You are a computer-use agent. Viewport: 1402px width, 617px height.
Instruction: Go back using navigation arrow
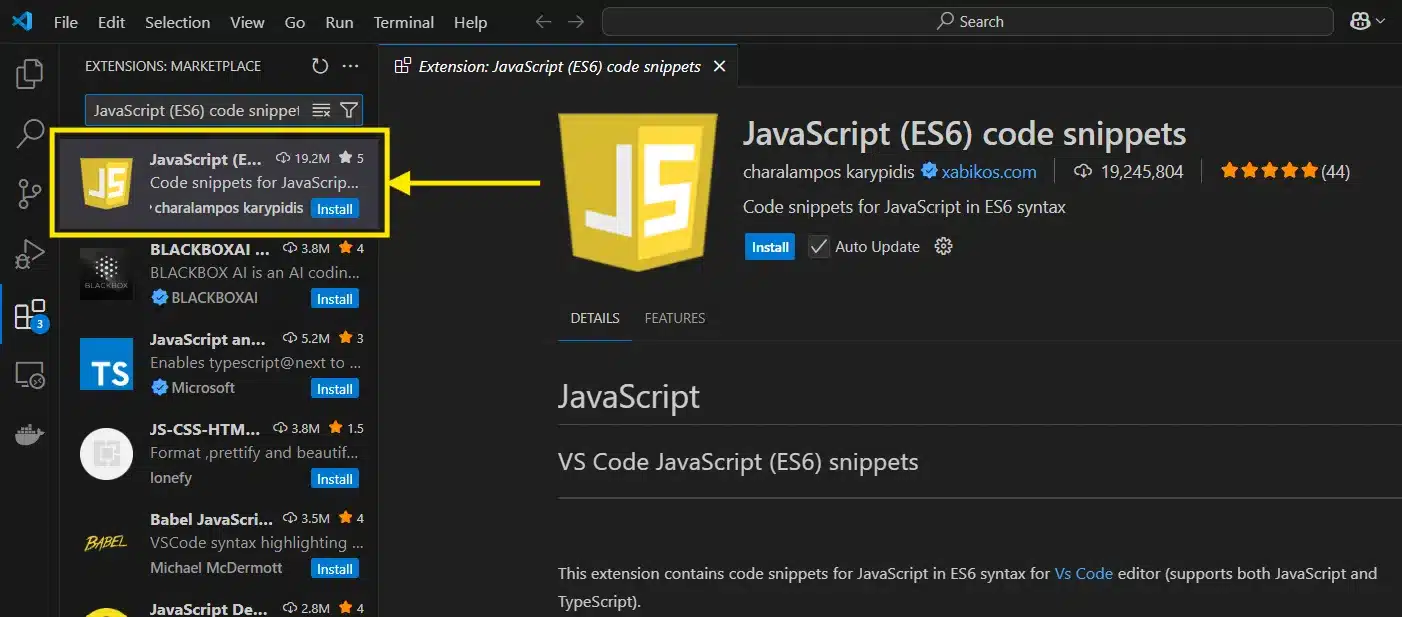click(542, 21)
